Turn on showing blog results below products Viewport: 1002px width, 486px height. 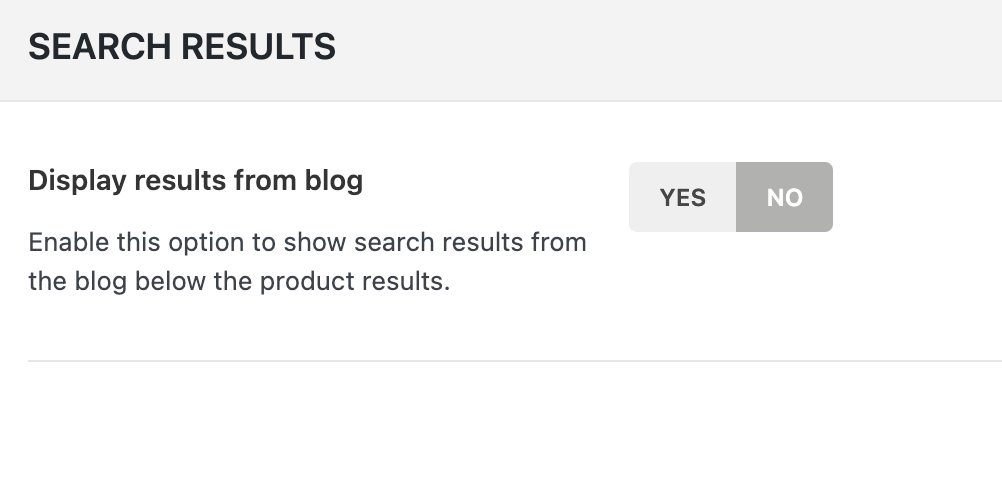pyautogui.click(x=682, y=197)
